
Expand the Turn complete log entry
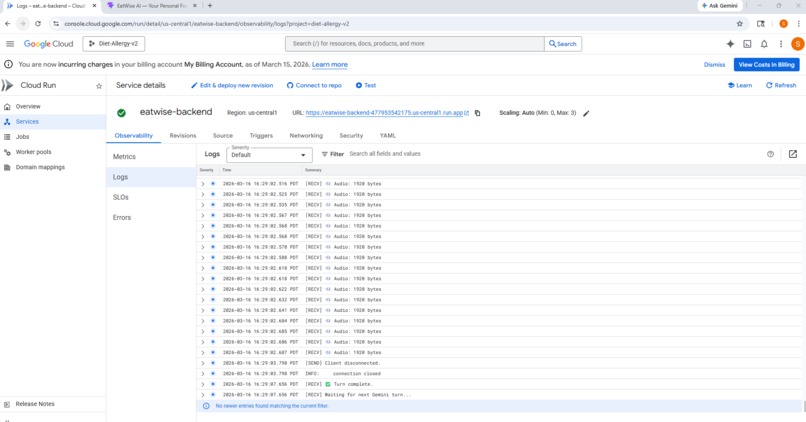click(203, 384)
